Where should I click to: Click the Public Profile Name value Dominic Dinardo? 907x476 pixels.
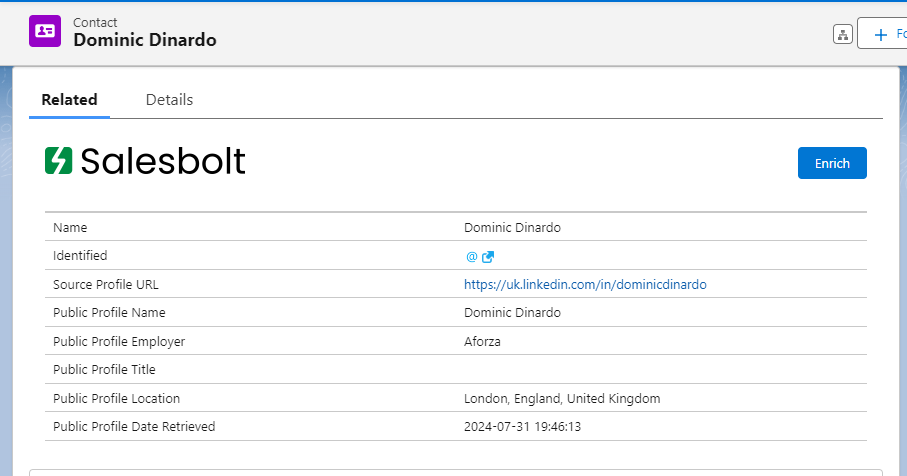pyautogui.click(x=512, y=312)
